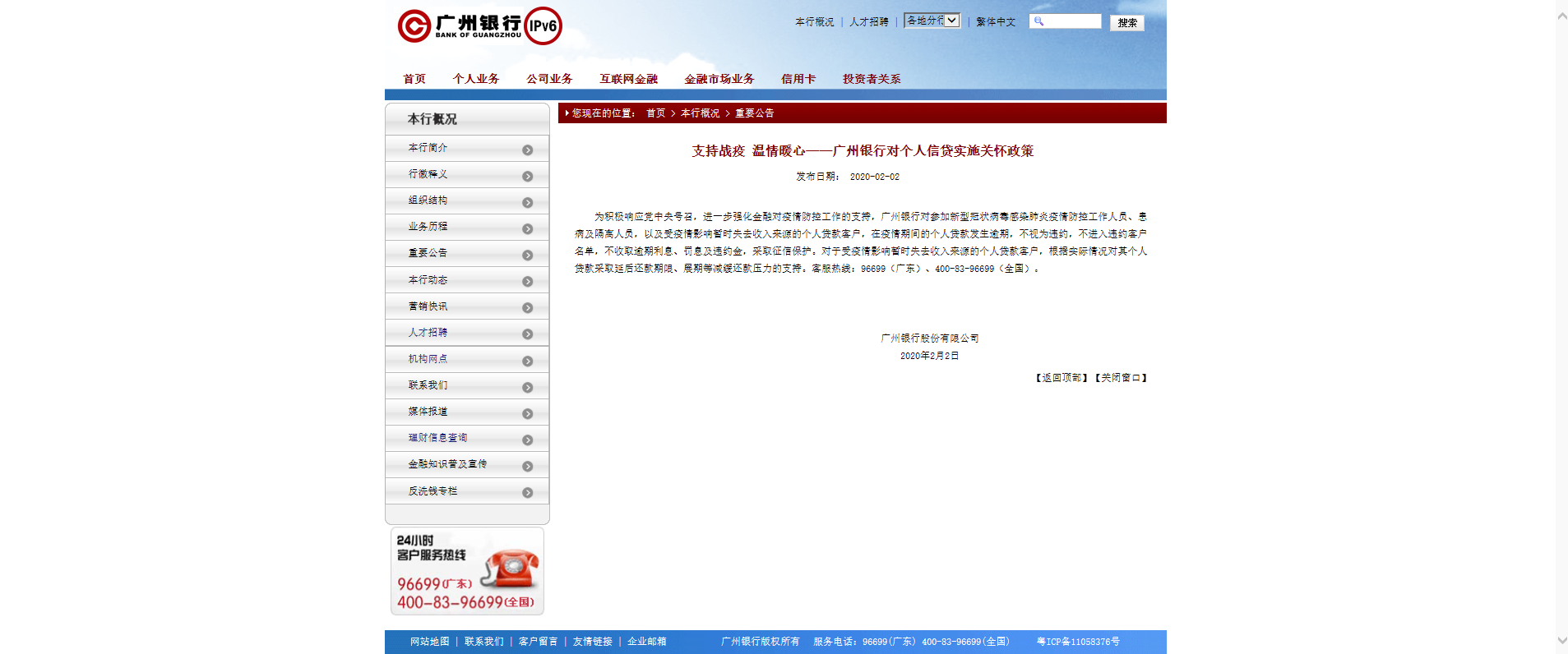Click the 本行概况 link in the top bar

(x=815, y=22)
